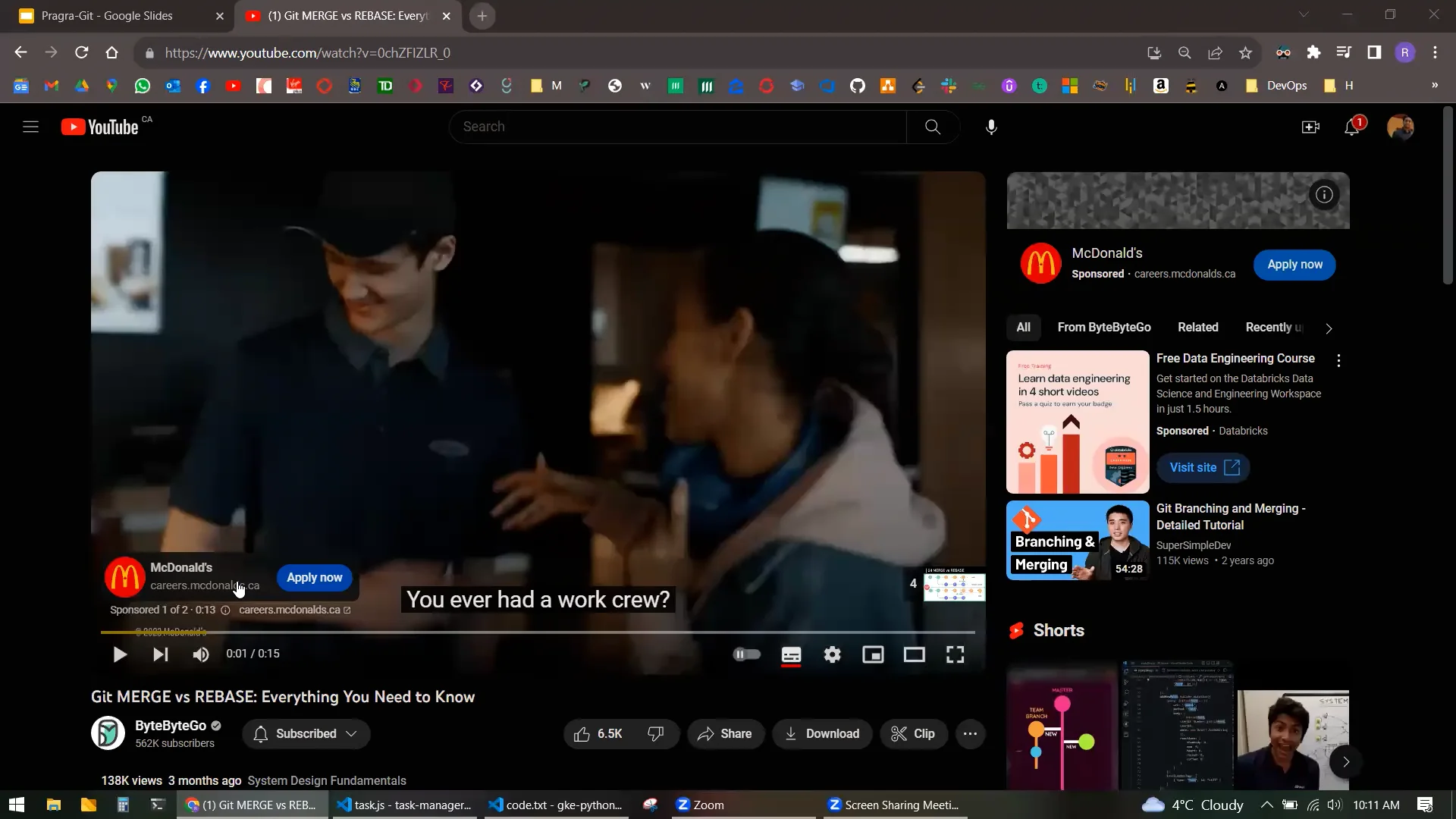Show next Shorts with the arrow
Viewport: 1456px width, 819px height.
pyautogui.click(x=1346, y=762)
